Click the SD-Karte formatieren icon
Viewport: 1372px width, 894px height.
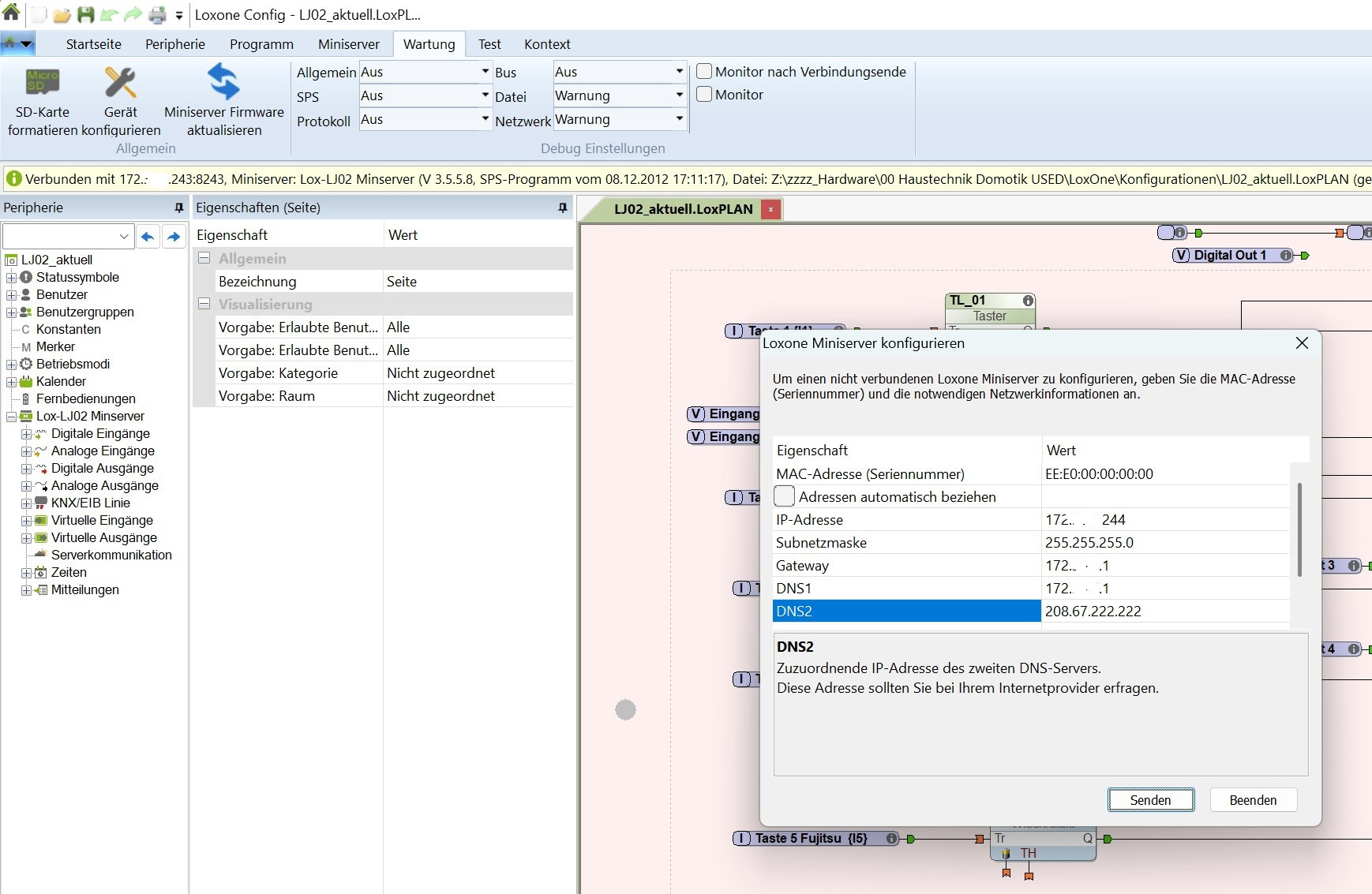(43, 82)
